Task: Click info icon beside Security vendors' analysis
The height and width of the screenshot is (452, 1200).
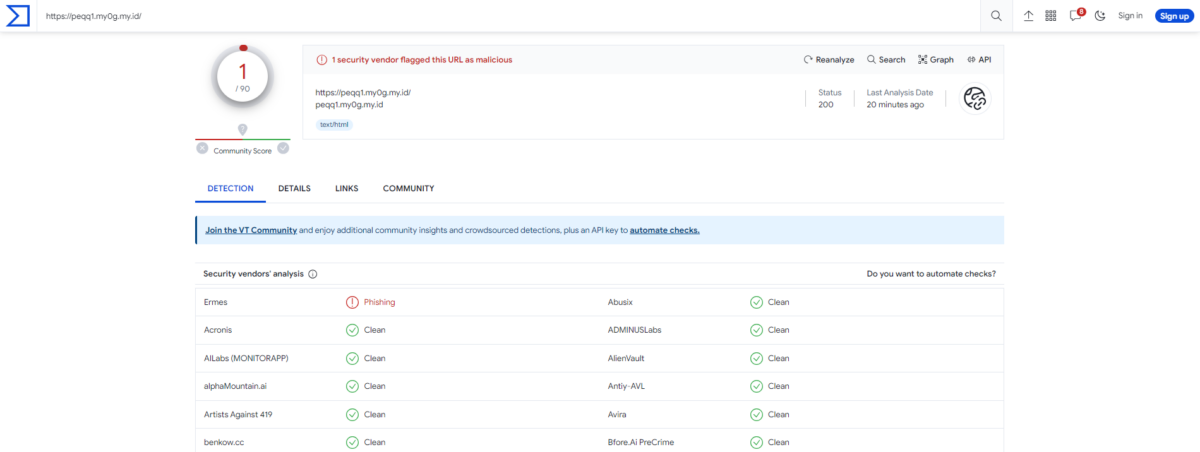Action: [x=313, y=274]
